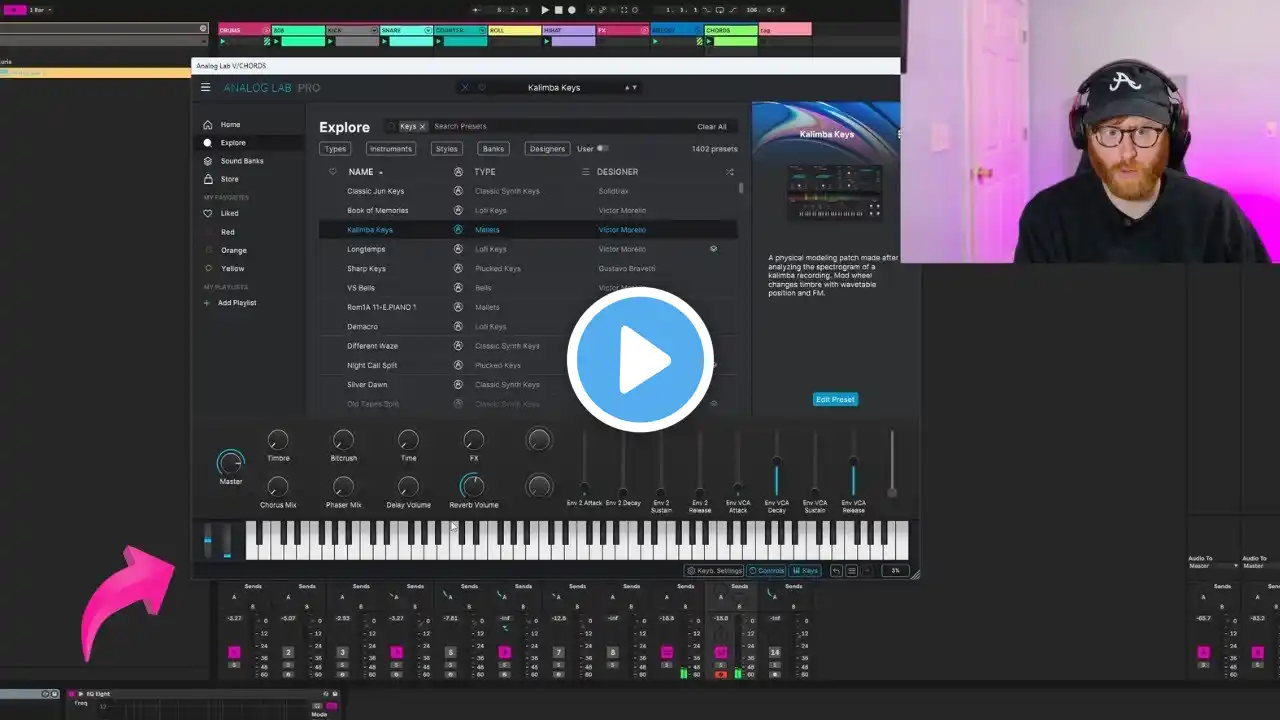Open the Instruments filter dropdown

pos(390,149)
